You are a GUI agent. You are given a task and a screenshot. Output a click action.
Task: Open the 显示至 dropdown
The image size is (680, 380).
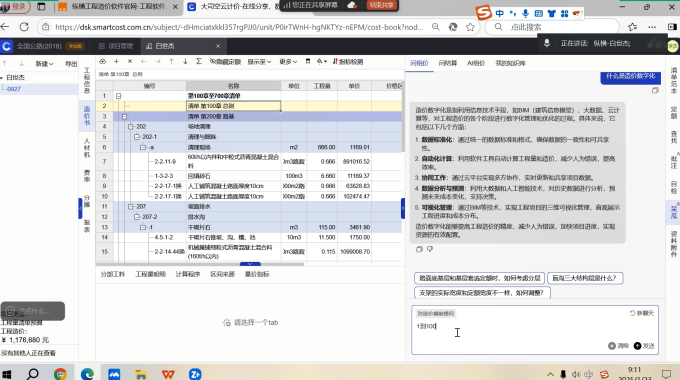pyautogui.click(x=259, y=62)
